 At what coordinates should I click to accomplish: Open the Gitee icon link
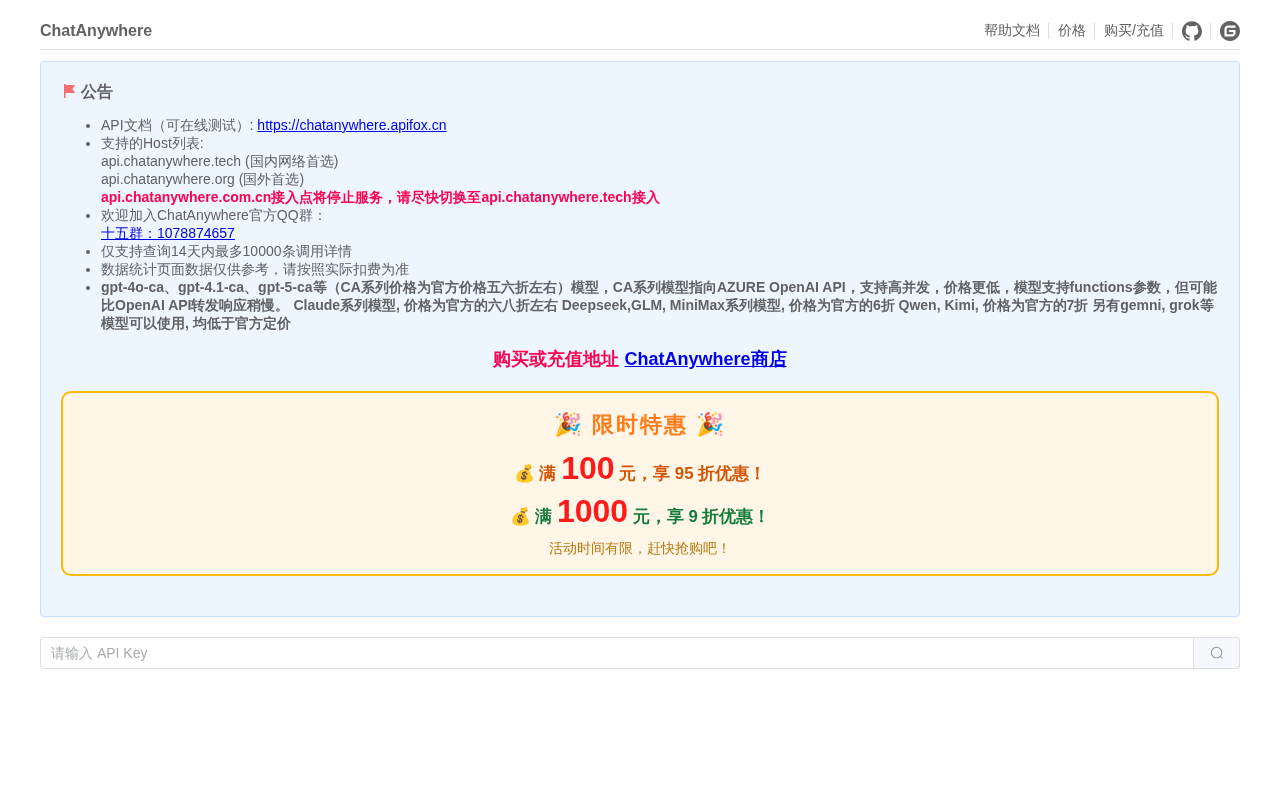point(1230,31)
